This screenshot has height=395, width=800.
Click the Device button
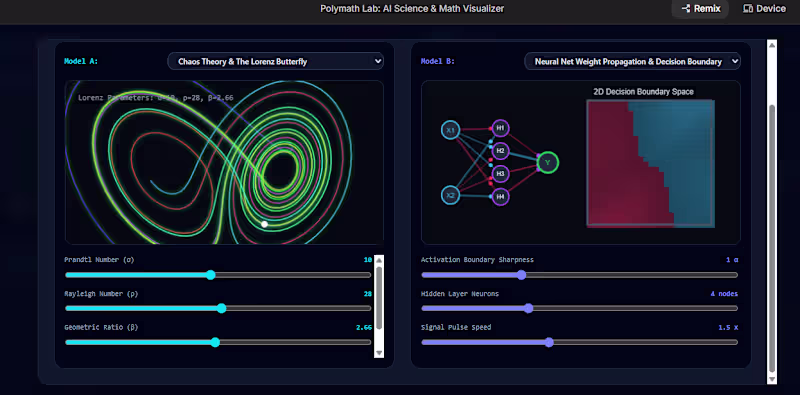tap(764, 9)
